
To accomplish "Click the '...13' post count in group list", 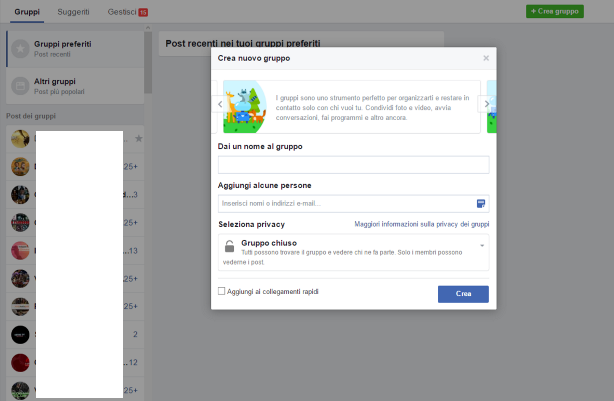I will point(131,251).
